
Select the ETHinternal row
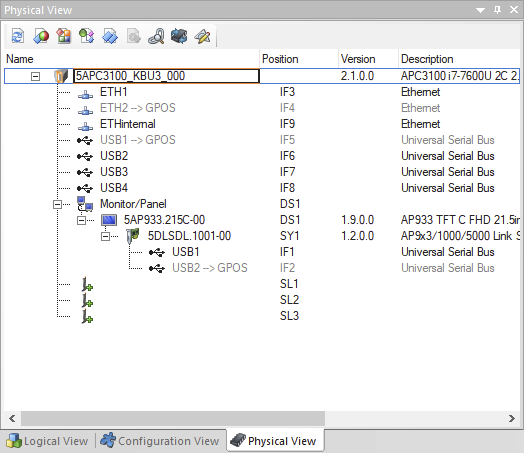click(262, 124)
